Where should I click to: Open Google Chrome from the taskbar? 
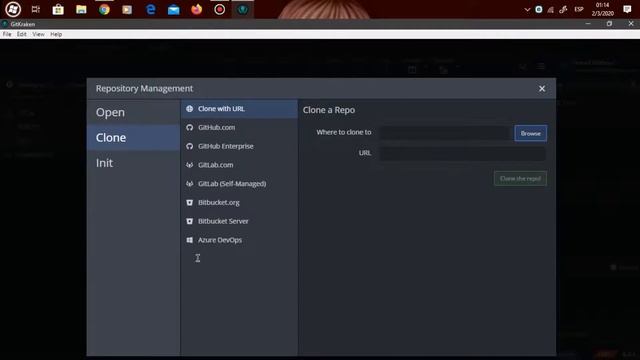(x=104, y=9)
